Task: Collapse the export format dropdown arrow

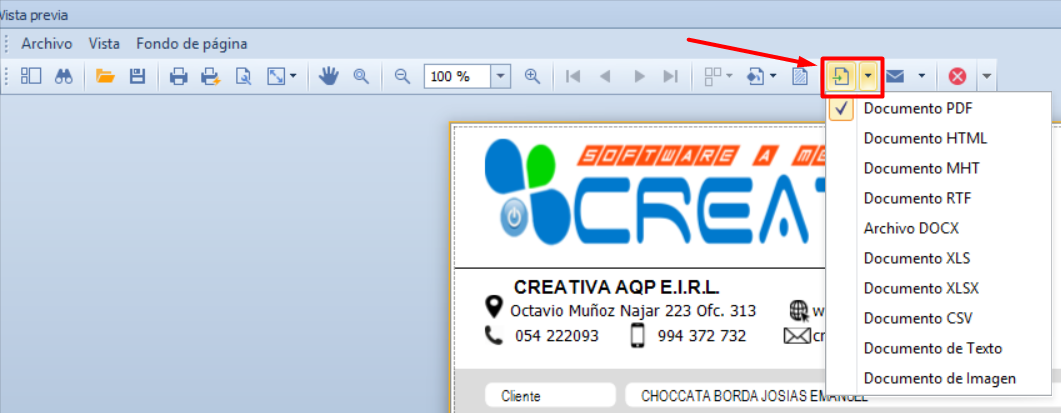Action: pyautogui.click(x=868, y=77)
